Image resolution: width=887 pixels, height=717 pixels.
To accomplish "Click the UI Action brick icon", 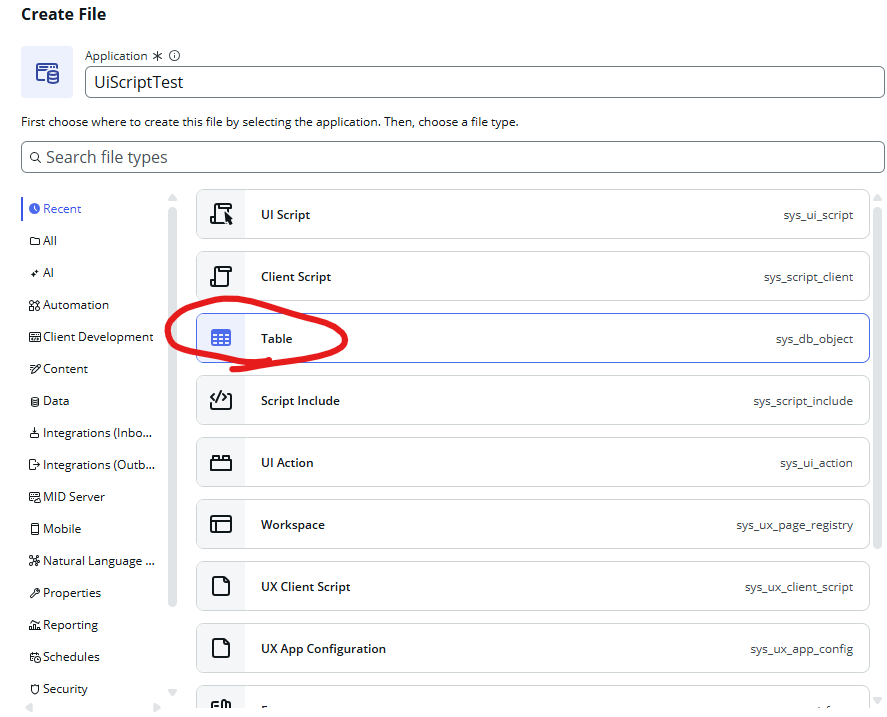I will click(221, 462).
